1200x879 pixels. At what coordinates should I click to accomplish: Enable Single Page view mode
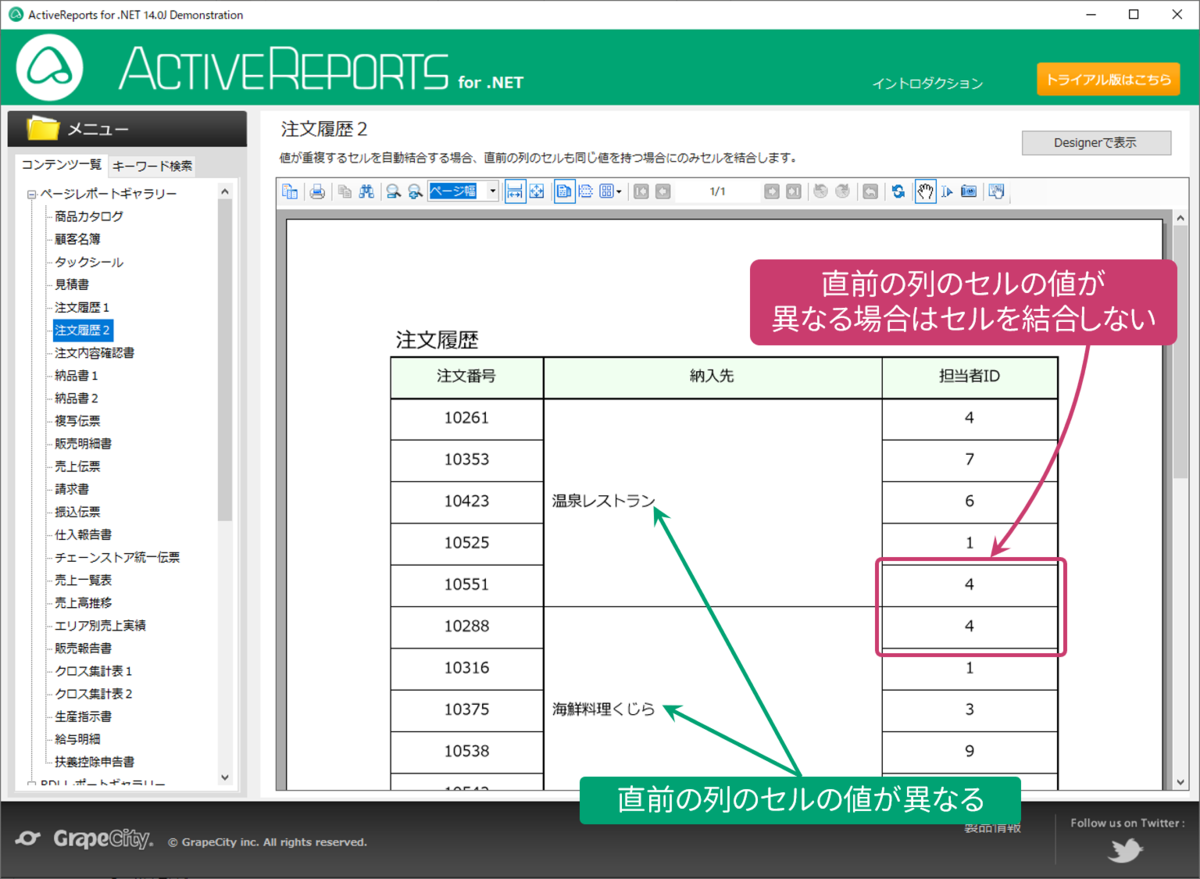563,191
